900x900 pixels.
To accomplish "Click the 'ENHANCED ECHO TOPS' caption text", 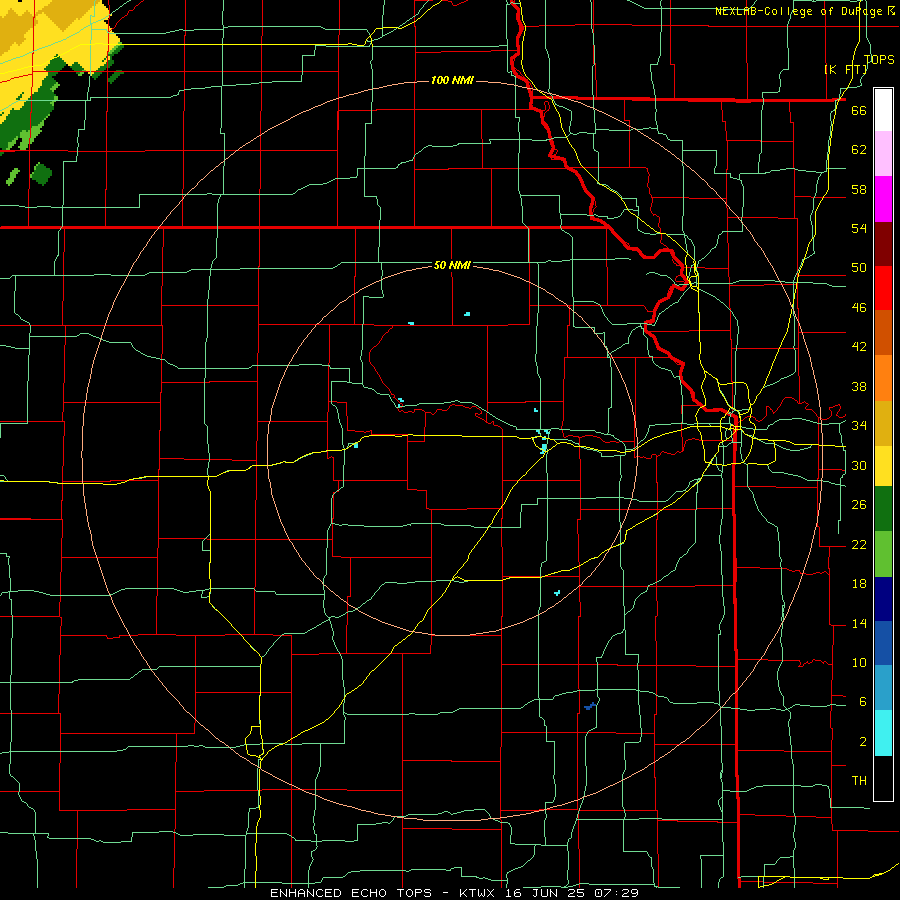I will pyautogui.click(x=351, y=893).
